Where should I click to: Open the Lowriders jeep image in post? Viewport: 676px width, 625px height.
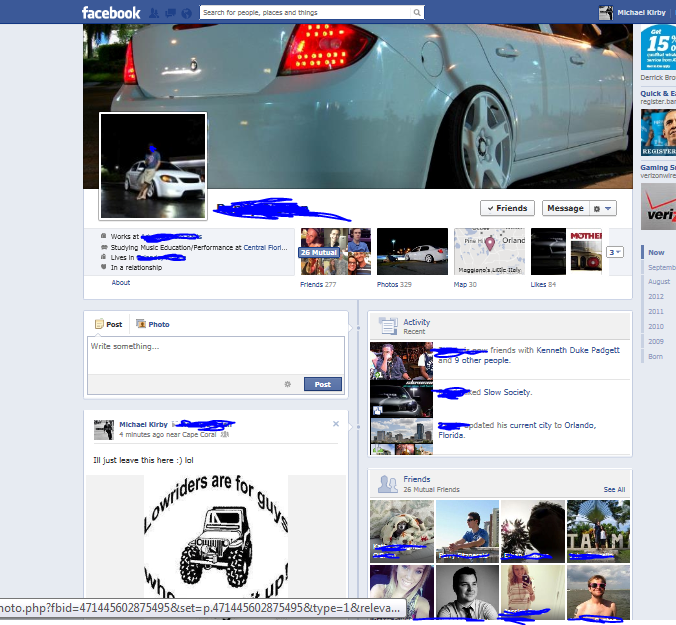pyautogui.click(x=216, y=536)
